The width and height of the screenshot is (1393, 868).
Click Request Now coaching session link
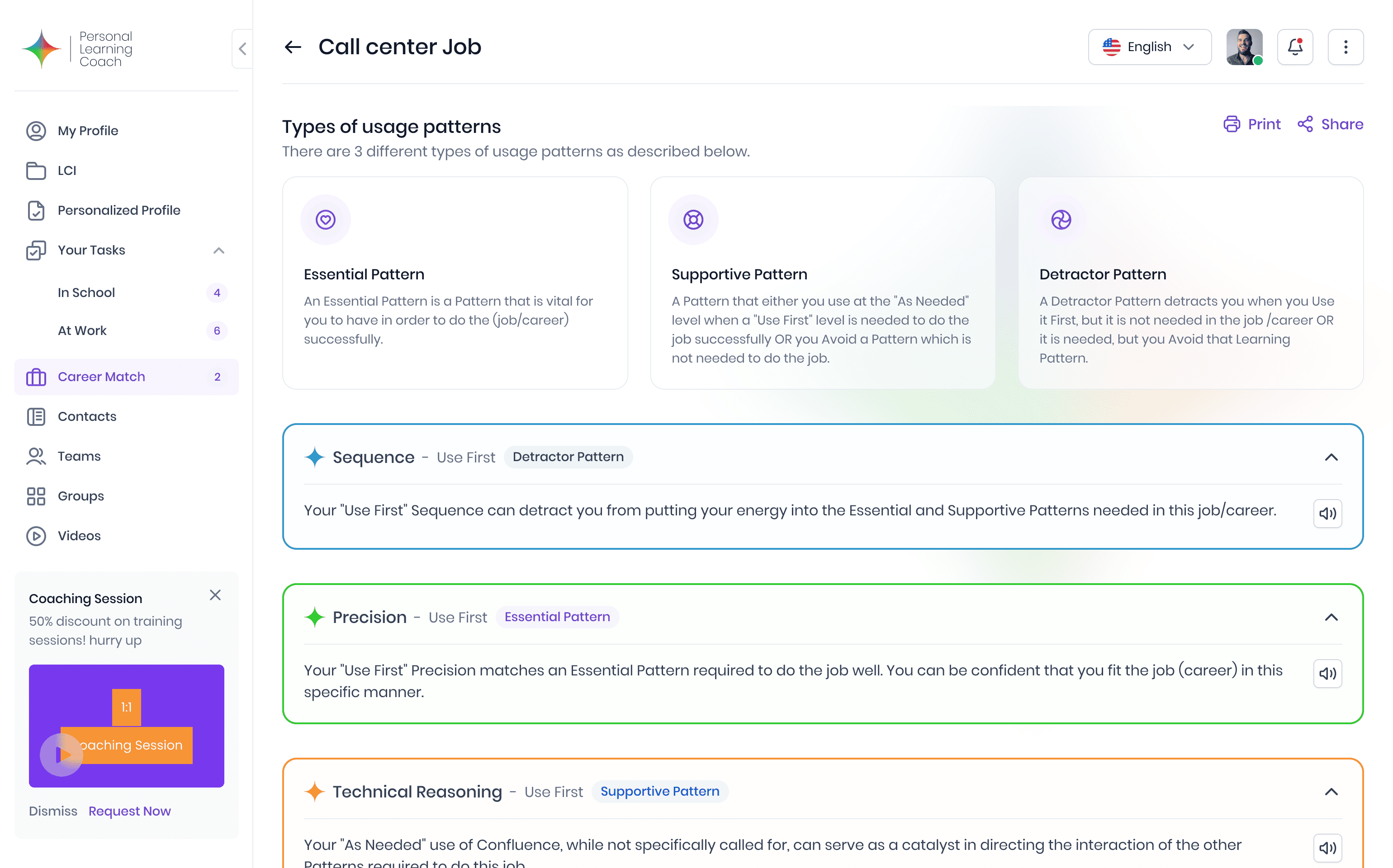click(x=129, y=811)
